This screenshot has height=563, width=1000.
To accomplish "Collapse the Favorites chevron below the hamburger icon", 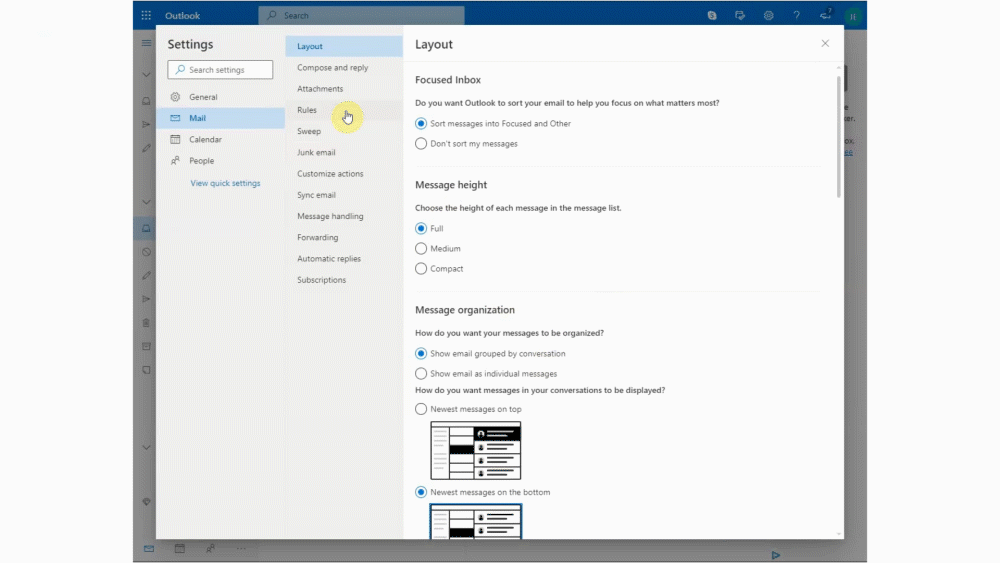I will pyautogui.click(x=146, y=75).
